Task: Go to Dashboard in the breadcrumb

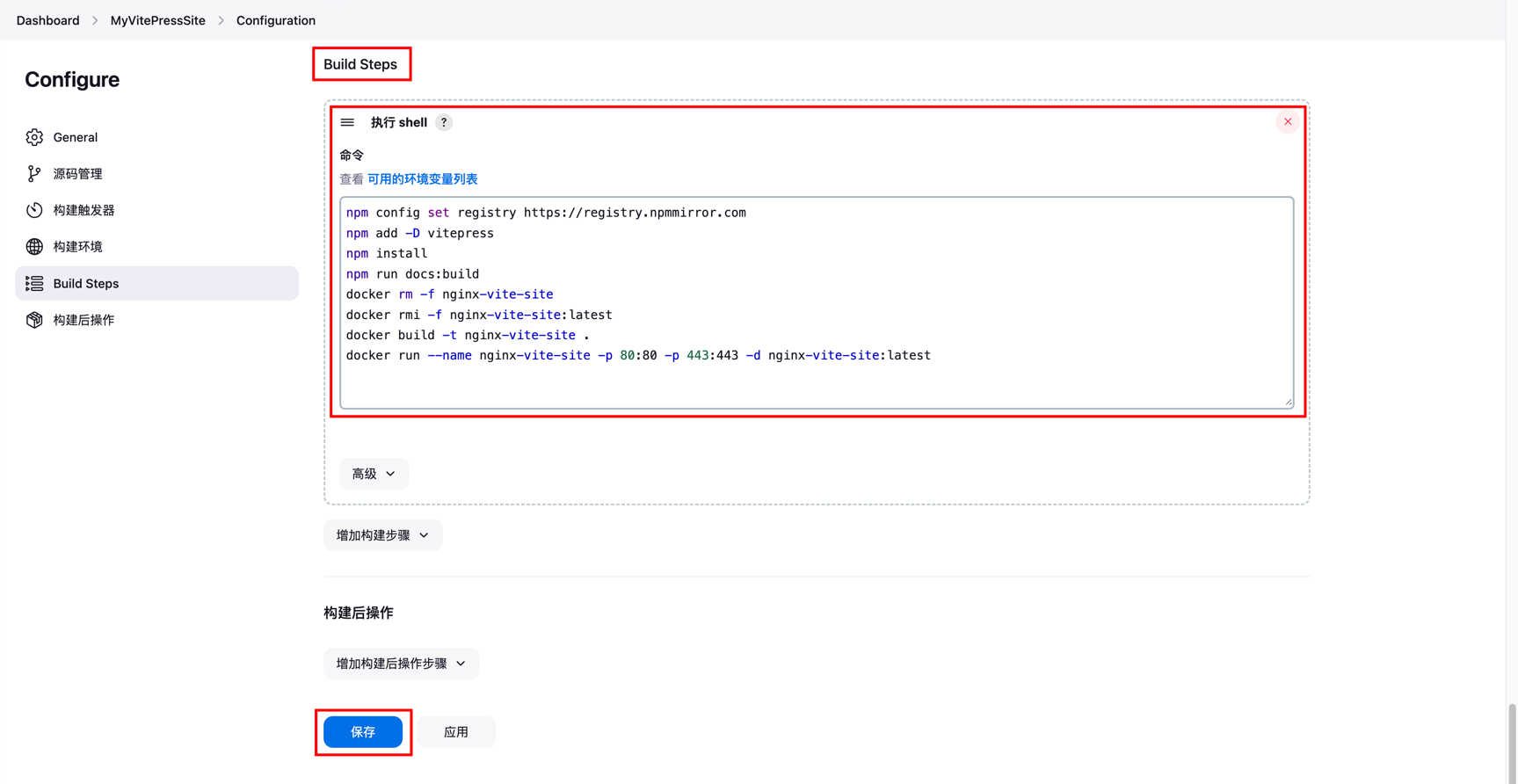Action: click(47, 20)
